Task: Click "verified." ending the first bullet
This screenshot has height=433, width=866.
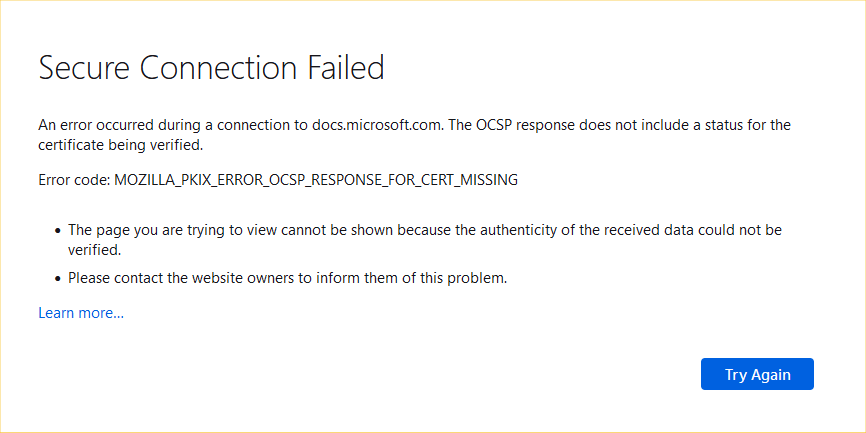Action: tap(94, 250)
